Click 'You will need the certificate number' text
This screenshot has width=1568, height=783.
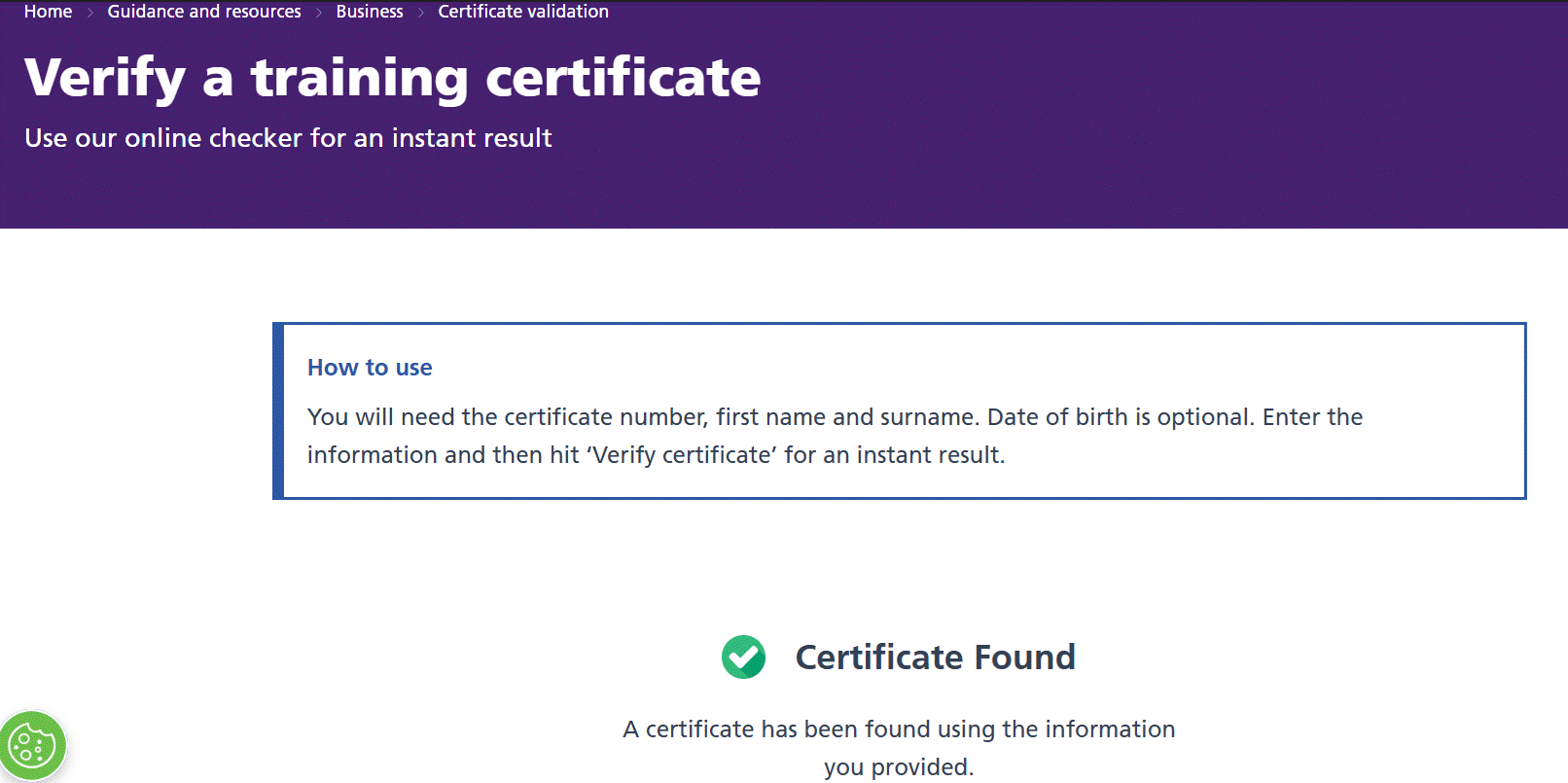click(x=508, y=417)
